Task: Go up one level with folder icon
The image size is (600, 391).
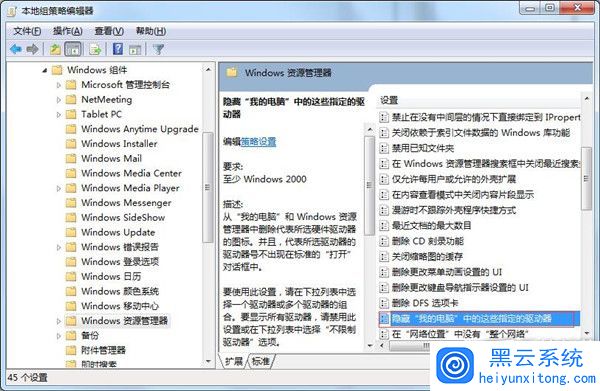Action: [x=55, y=49]
